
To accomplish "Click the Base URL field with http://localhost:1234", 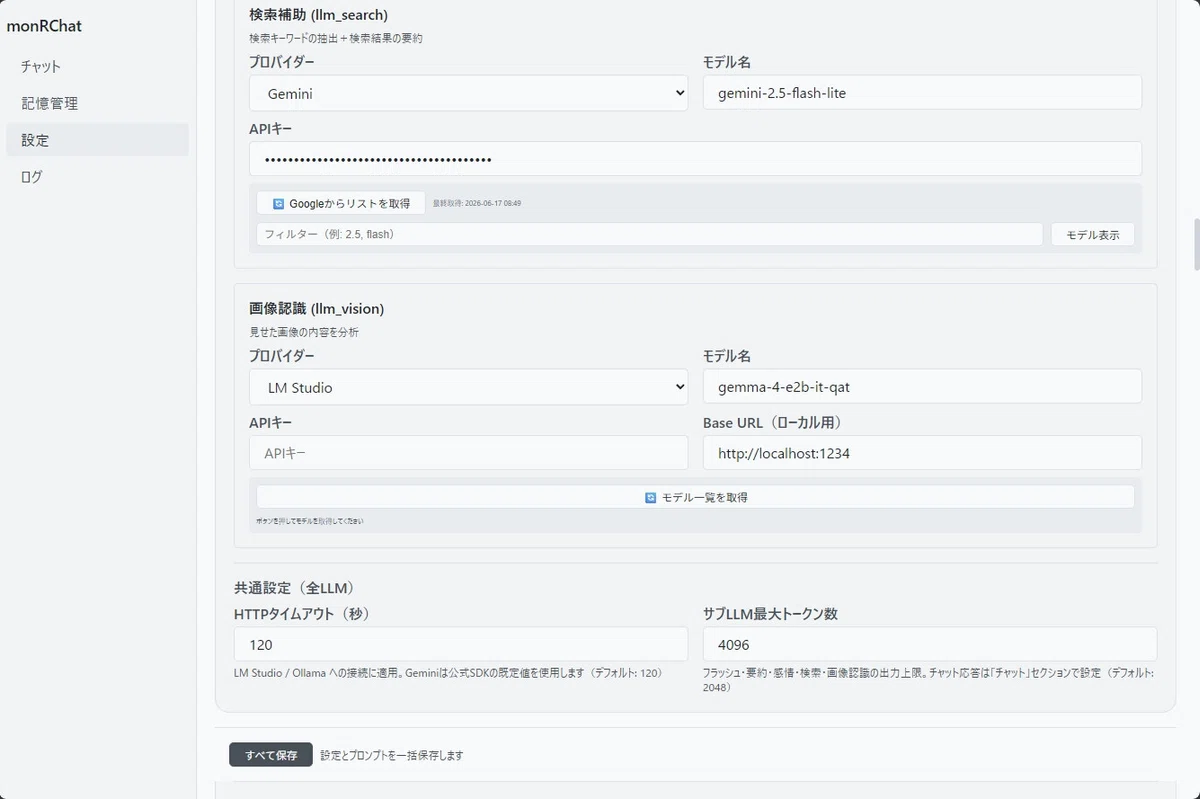I will point(922,453).
